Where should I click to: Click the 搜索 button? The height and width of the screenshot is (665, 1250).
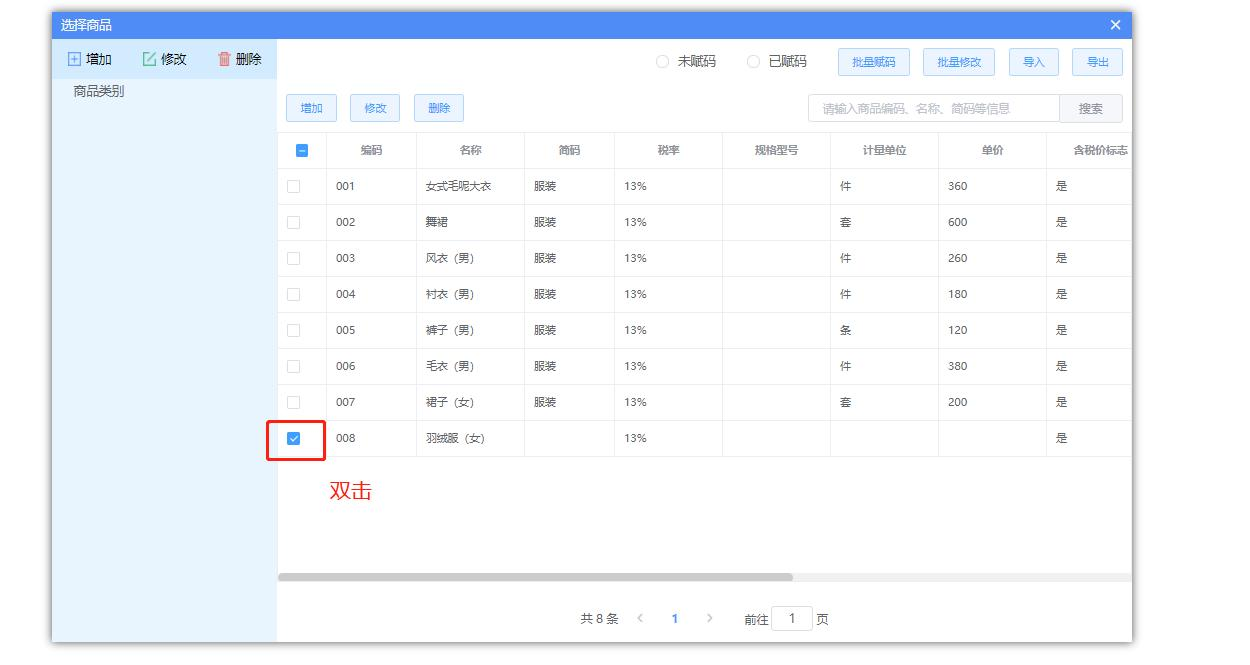pyautogui.click(x=1090, y=108)
